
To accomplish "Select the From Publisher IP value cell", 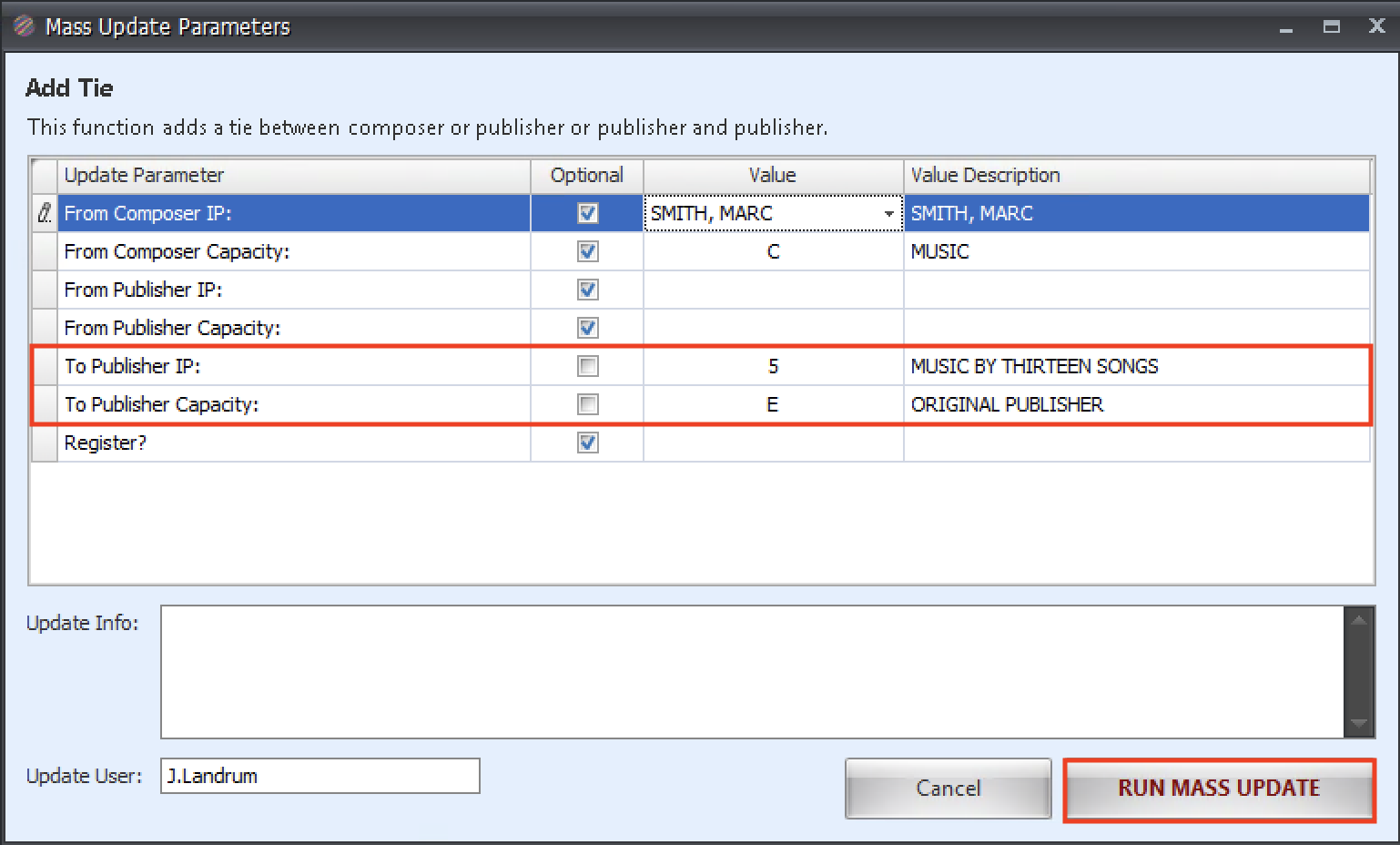I will point(772,290).
